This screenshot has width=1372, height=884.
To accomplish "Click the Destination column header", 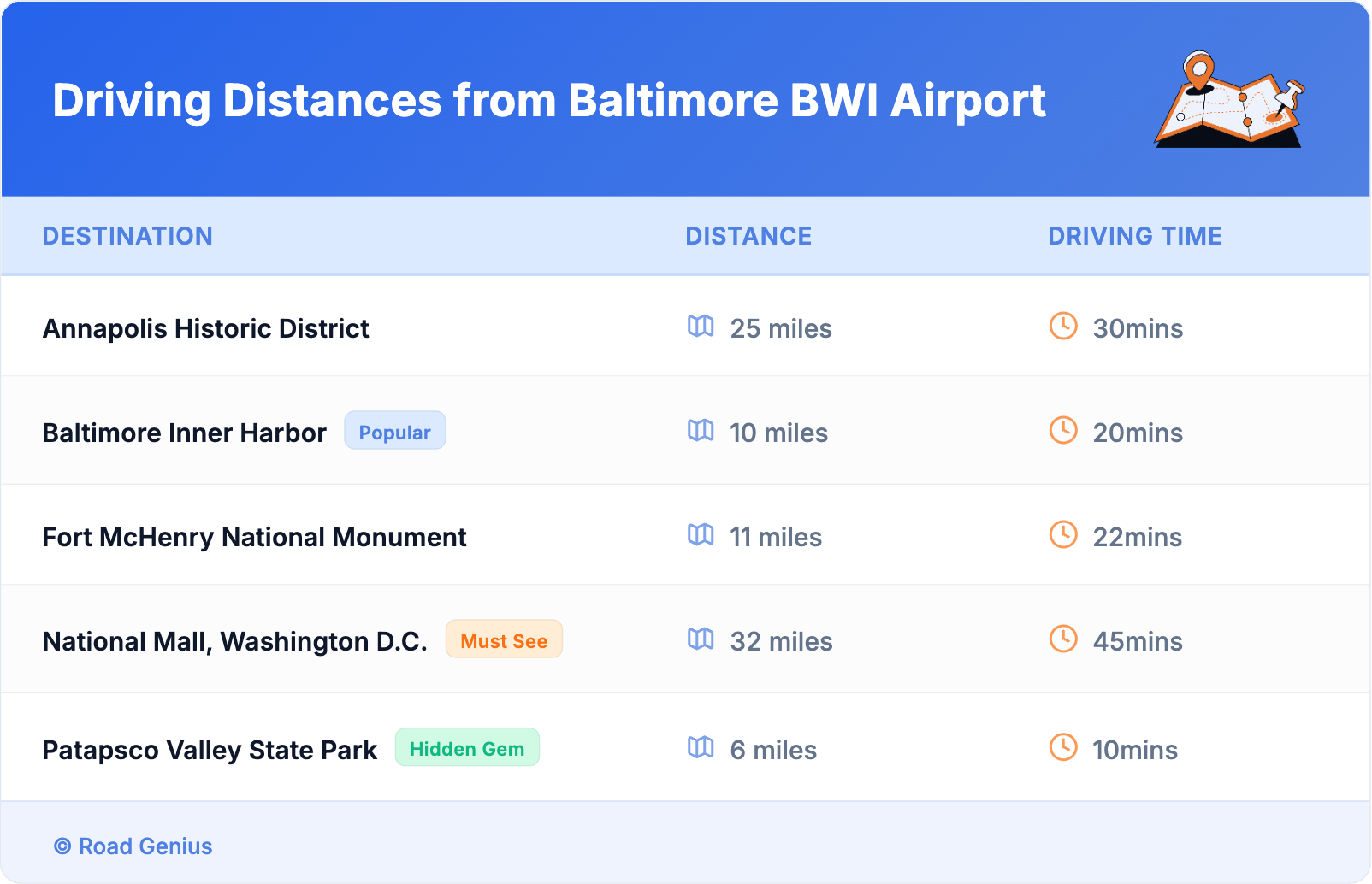I will click(x=127, y=236).
